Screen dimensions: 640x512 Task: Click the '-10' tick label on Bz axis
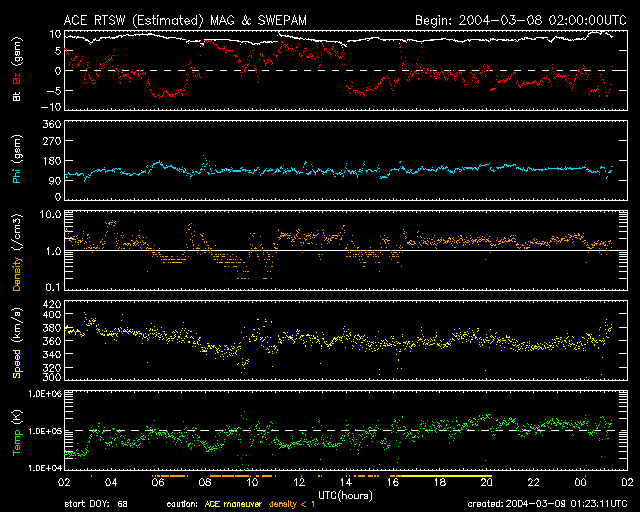(x=51, y=107)
